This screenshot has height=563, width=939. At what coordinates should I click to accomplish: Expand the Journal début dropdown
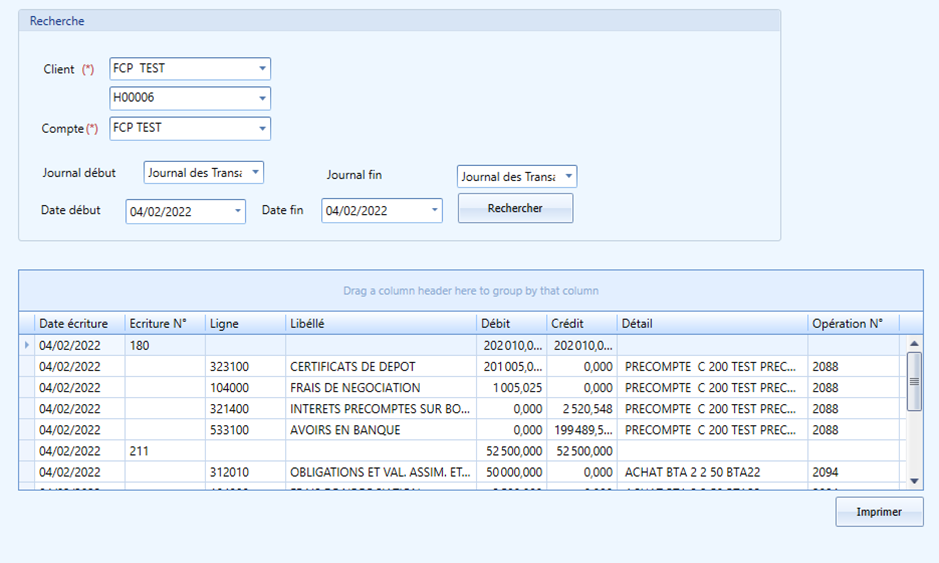(x=256, y=172)
